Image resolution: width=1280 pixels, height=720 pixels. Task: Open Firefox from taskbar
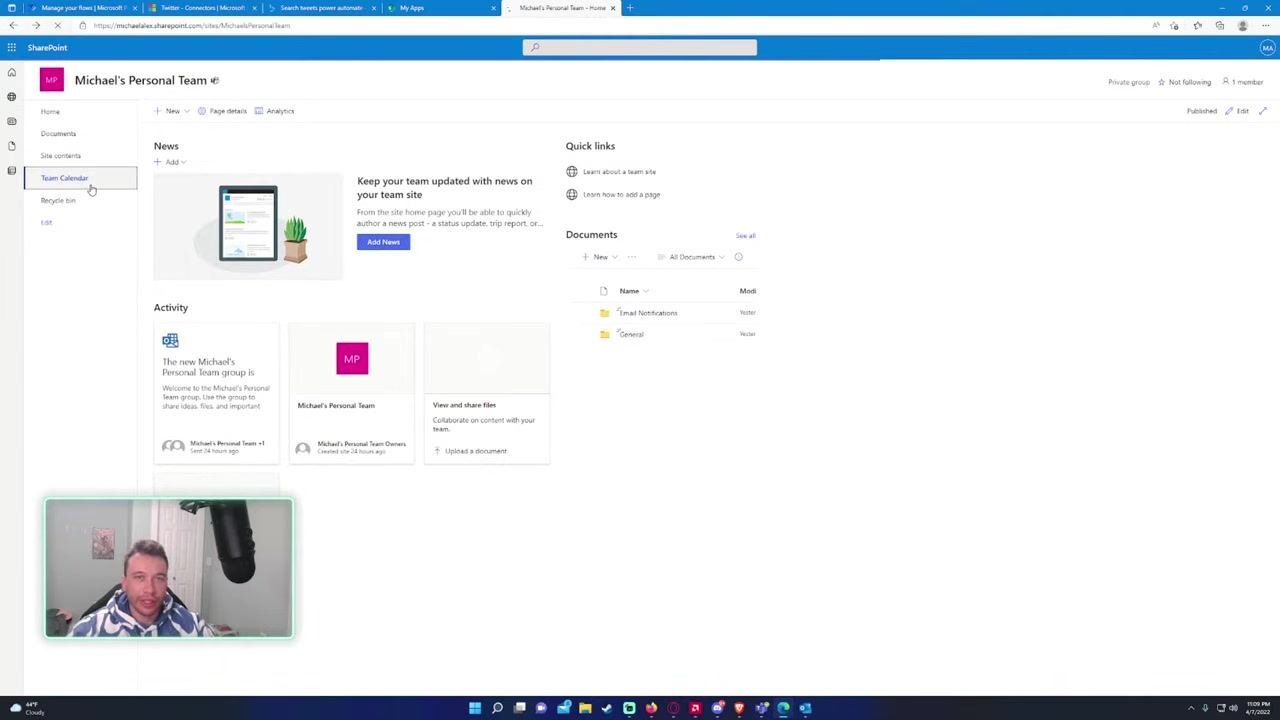651,708
